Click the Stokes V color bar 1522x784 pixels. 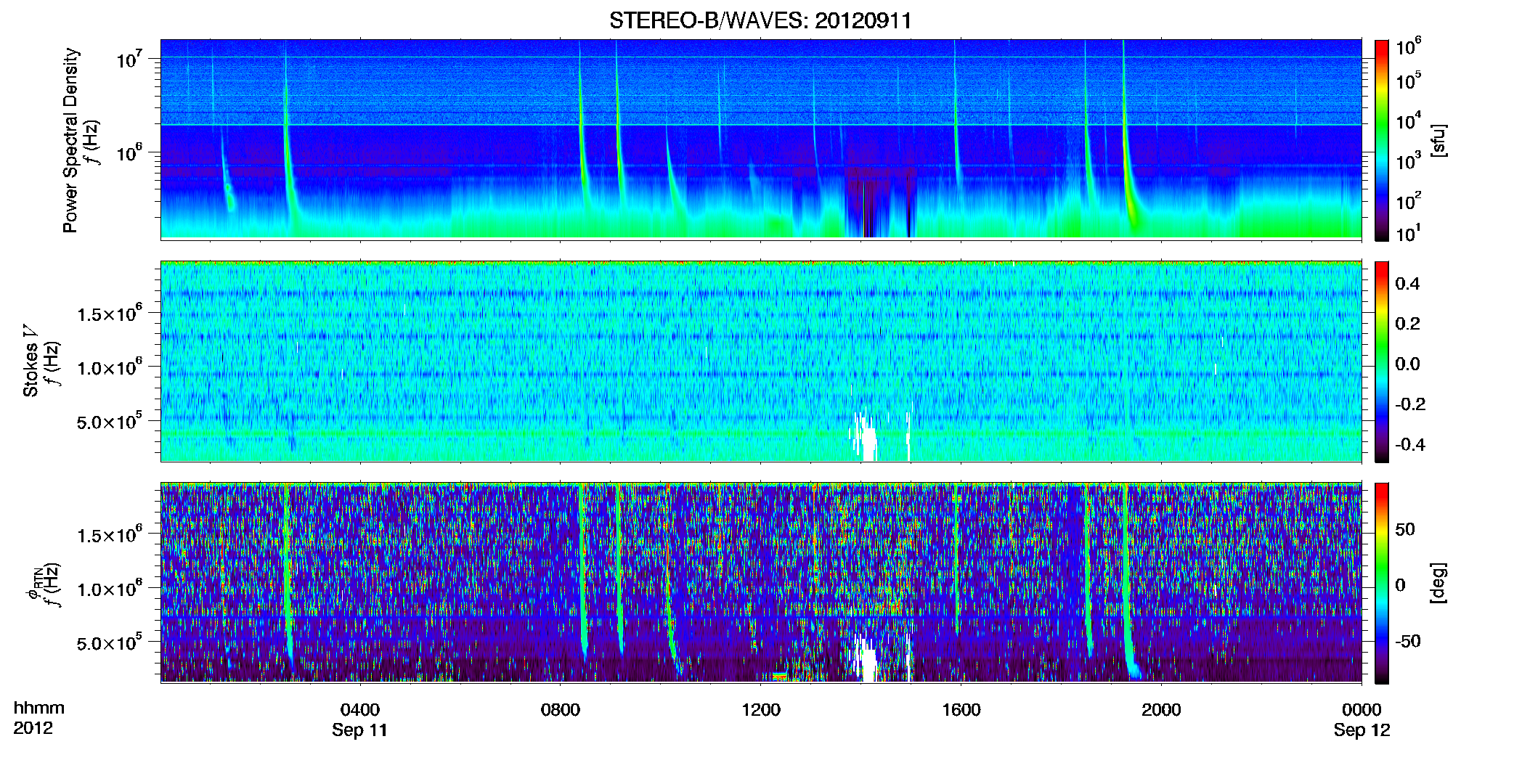(1382, 362)
